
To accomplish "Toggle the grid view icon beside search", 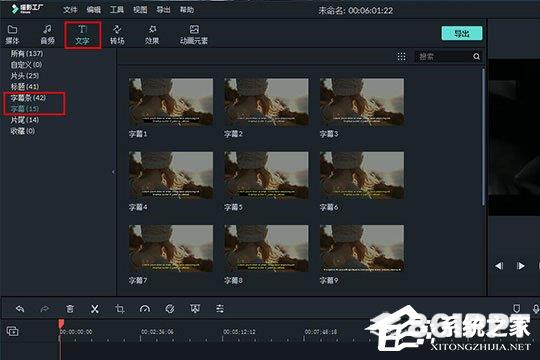I will (x=402, y=56).
